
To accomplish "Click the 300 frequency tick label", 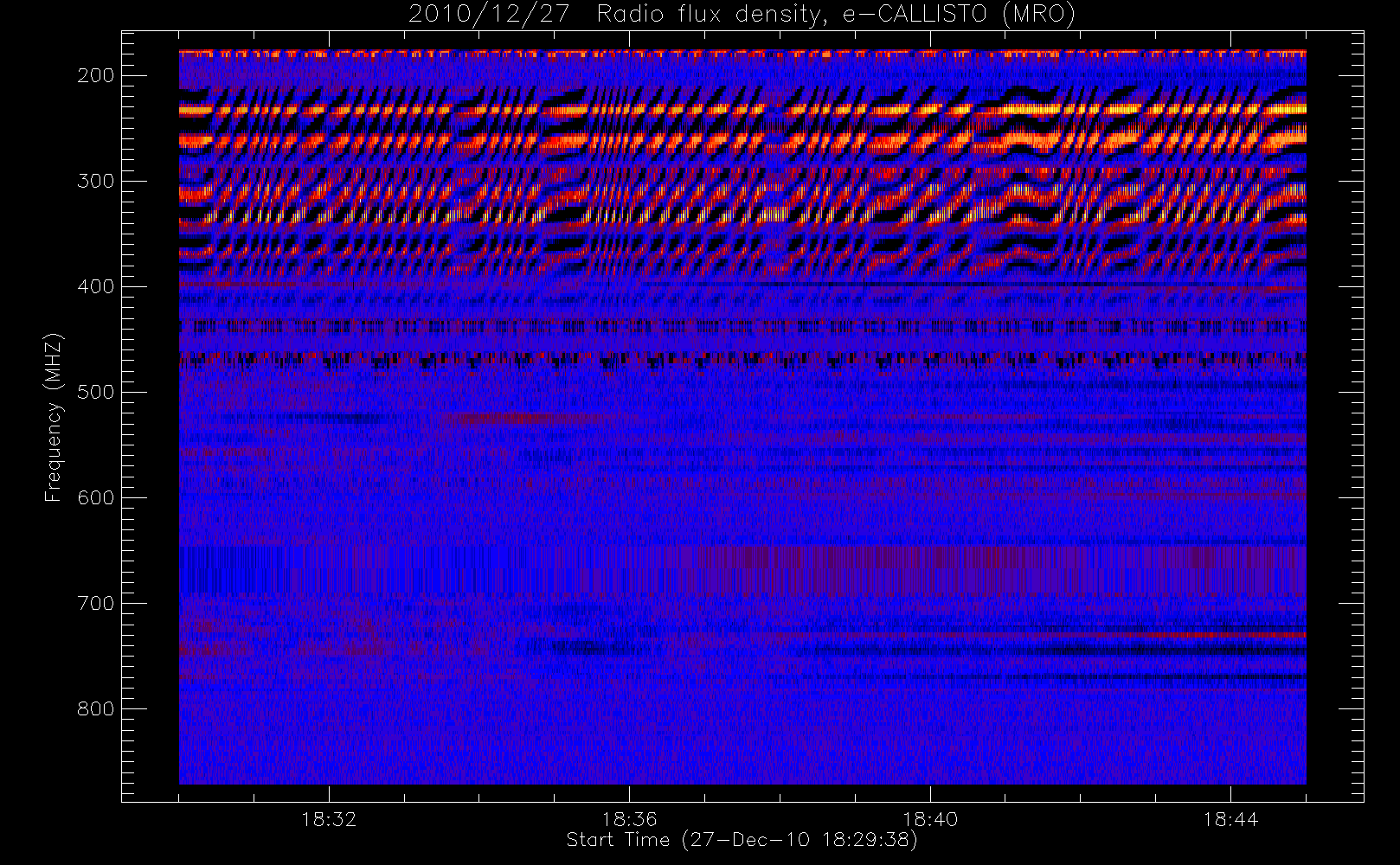I will pos(96,181).
